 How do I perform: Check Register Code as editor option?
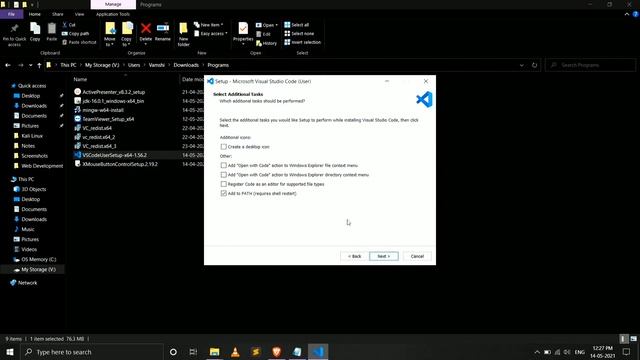coord(223,184)
